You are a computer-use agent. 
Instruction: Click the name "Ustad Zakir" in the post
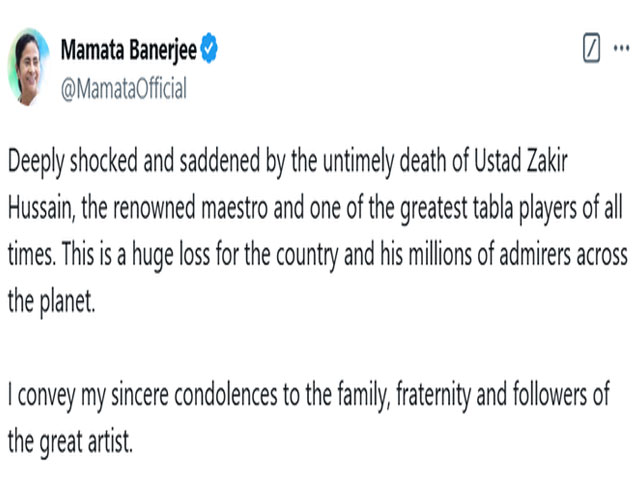pyautogui.click(x=520, y=160)
